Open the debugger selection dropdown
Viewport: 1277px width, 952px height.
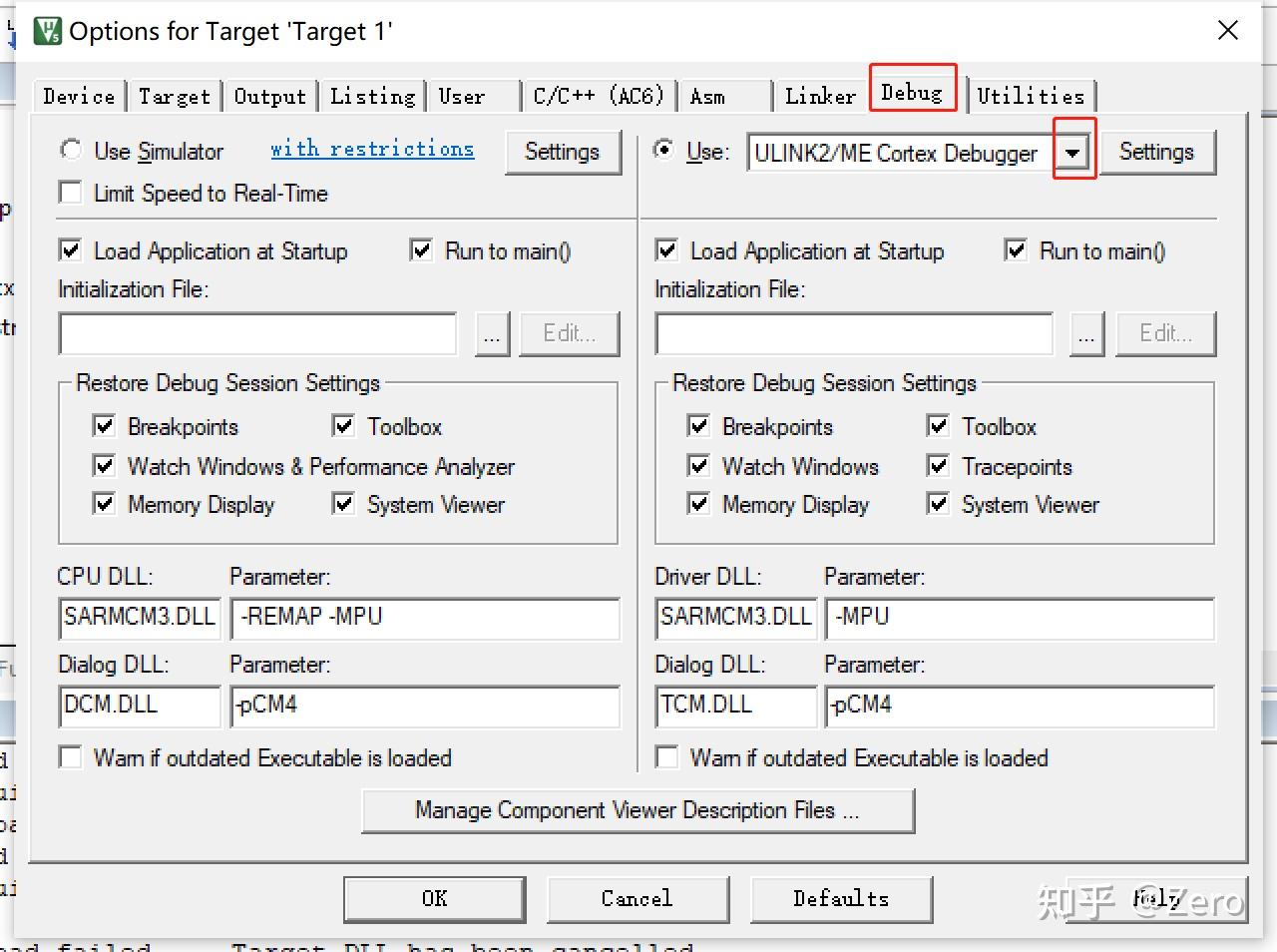[1073, 152]
